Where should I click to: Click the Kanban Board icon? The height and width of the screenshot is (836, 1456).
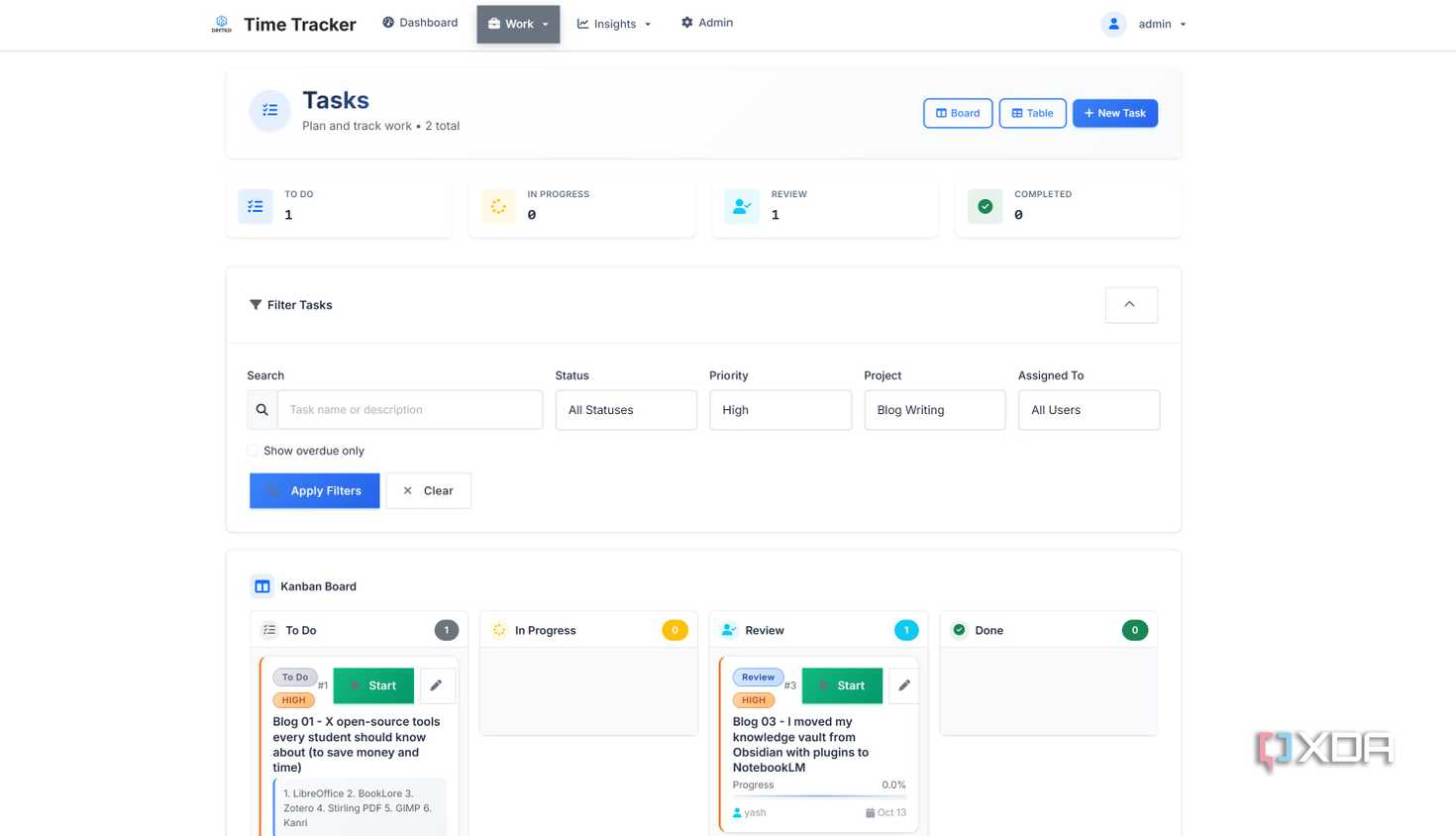pos(262,586)
